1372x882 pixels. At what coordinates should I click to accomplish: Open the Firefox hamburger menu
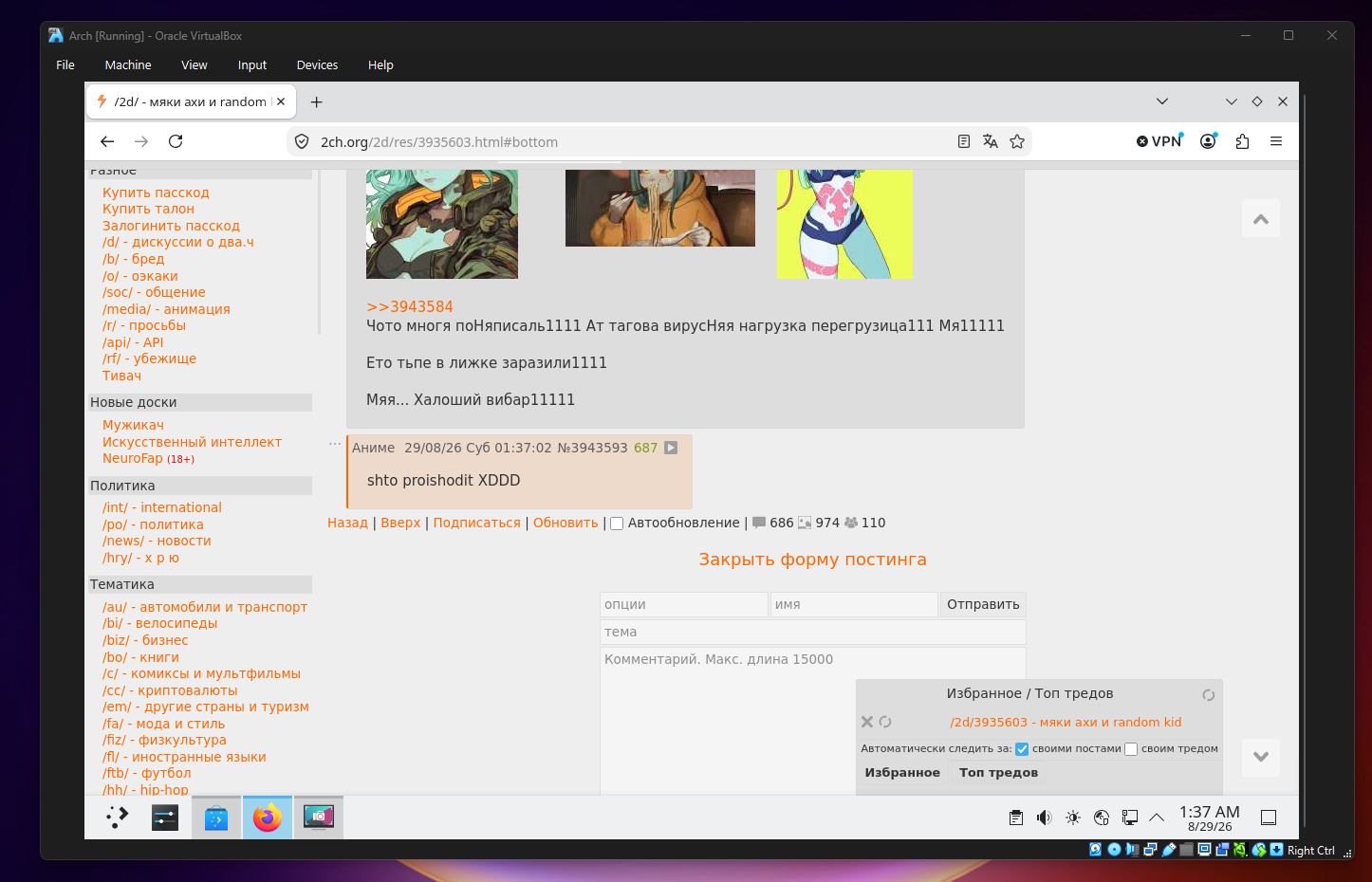1276,141
